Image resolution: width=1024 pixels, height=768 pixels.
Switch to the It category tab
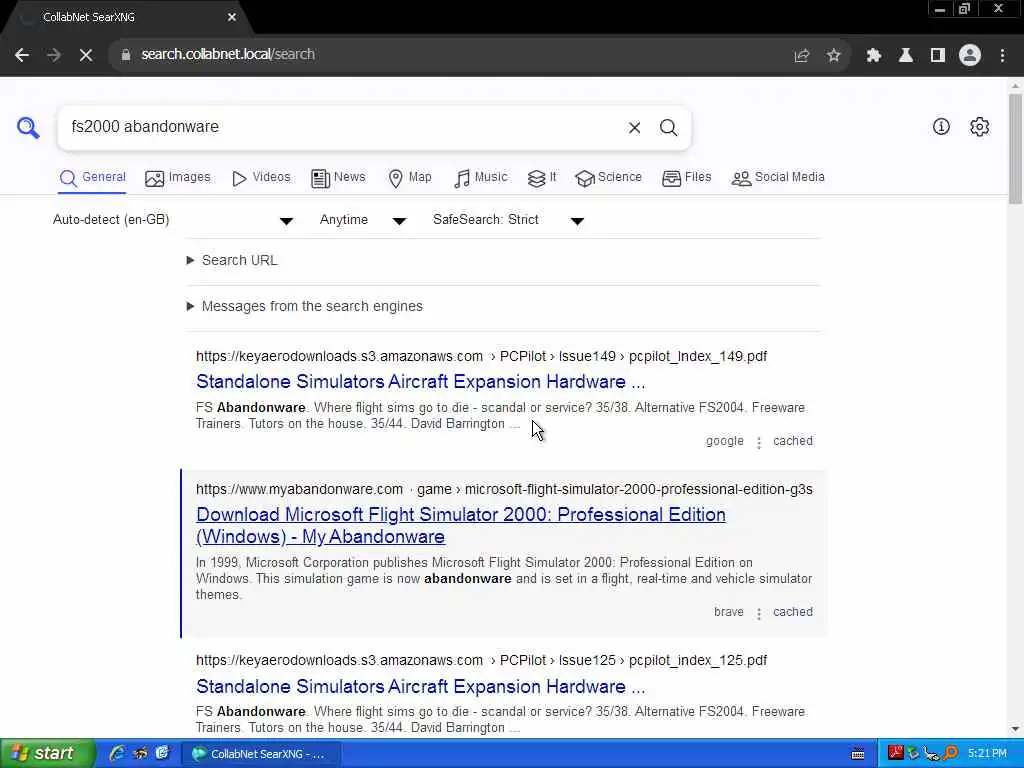pyautogui.click(x=542, y=178)
